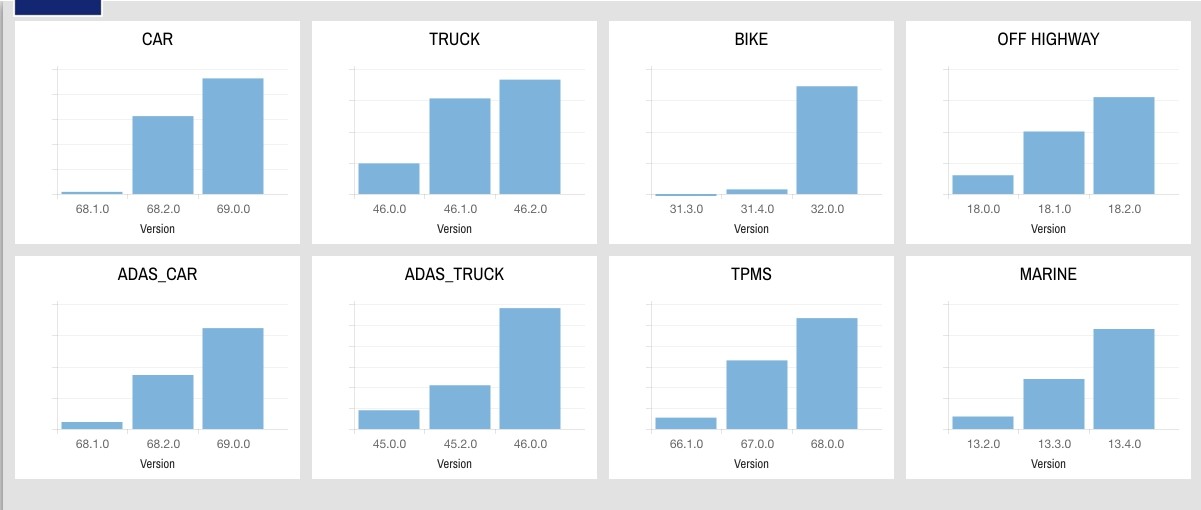The width and height of the screenshot is (1201, 510).
Task: Select the 18.1.0 bar in OFF HIGHWAY chart
Action: pyautogui.click(x=1054, y=163)
